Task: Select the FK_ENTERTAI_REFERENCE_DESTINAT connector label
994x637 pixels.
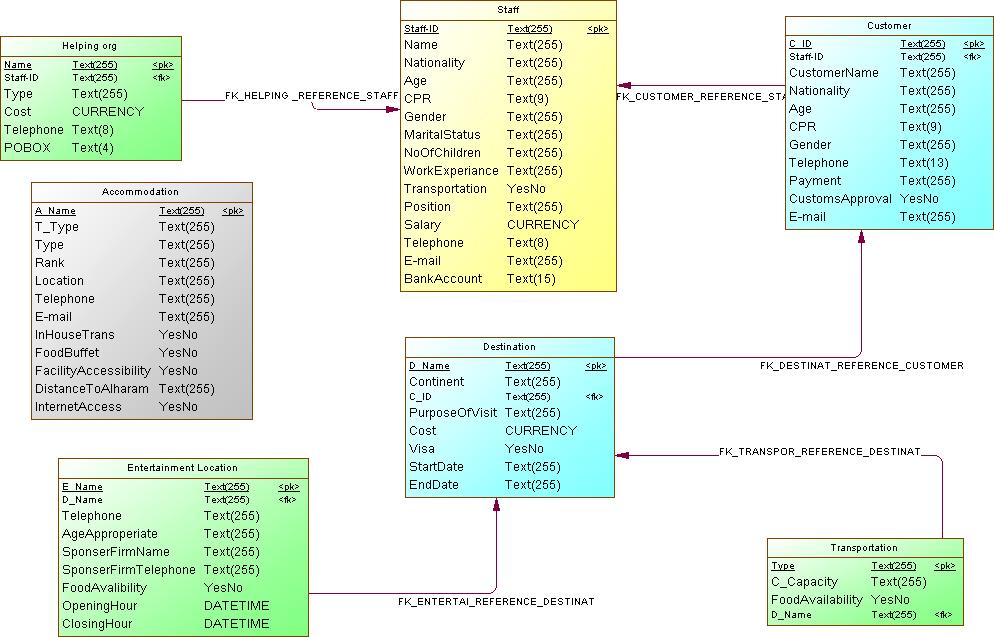Action: tap(496, 602)
